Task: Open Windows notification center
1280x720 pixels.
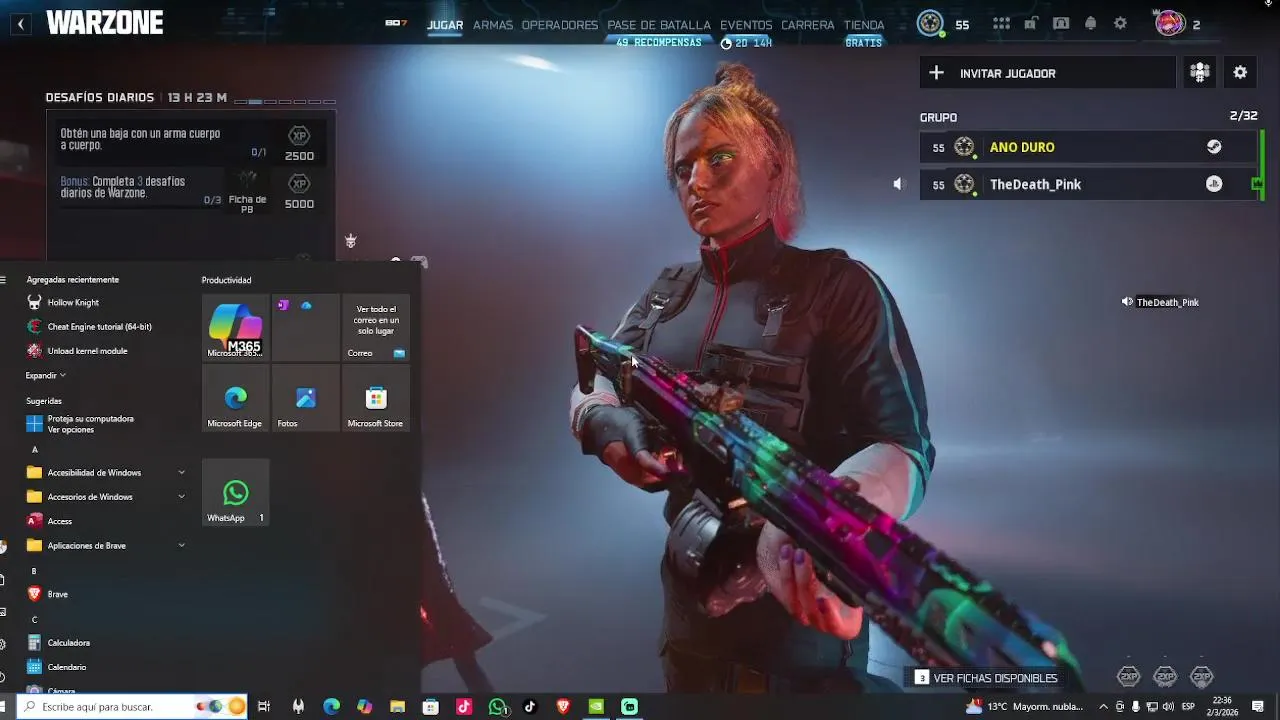Action: tap(1258, 706)
